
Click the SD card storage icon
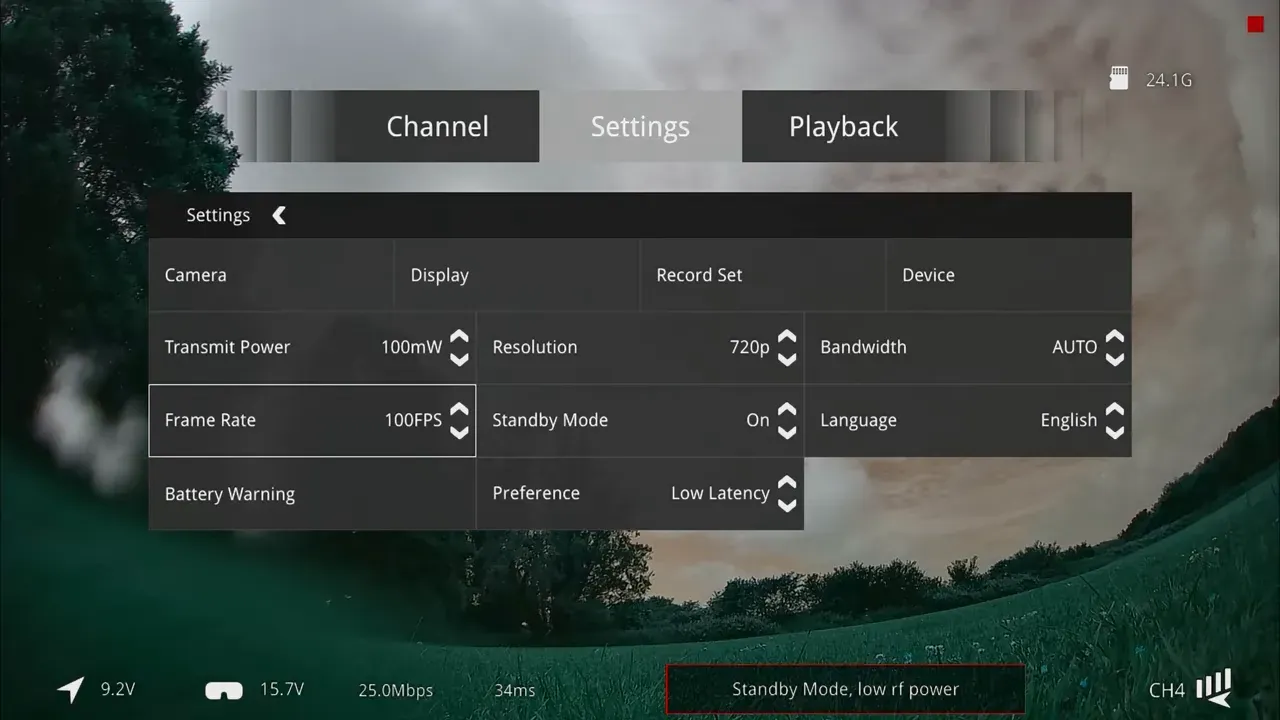tap(1119, 79)
